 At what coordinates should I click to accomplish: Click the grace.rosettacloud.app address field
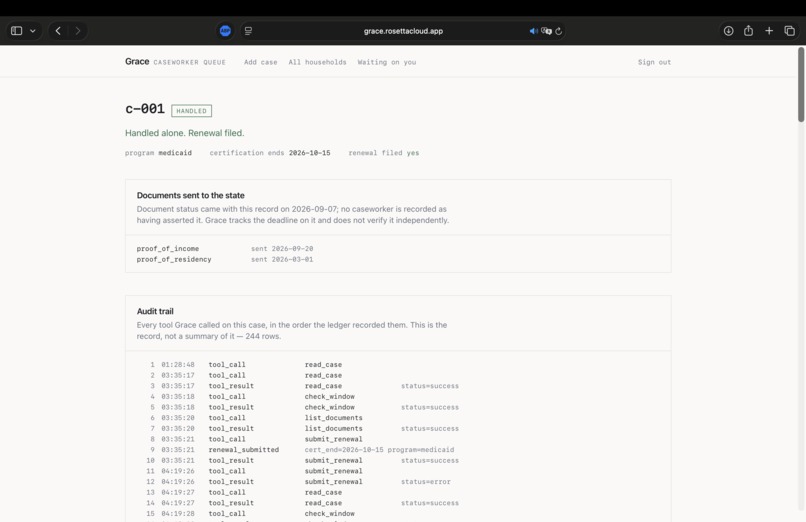(x=403, y=31)
